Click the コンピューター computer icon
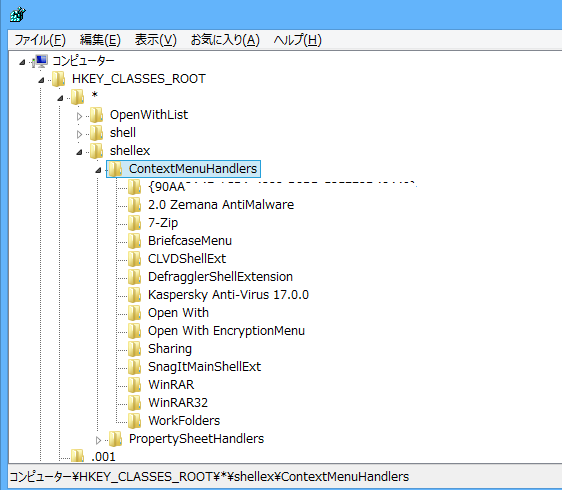The image size is (562, 490). [x=40, y=61]
